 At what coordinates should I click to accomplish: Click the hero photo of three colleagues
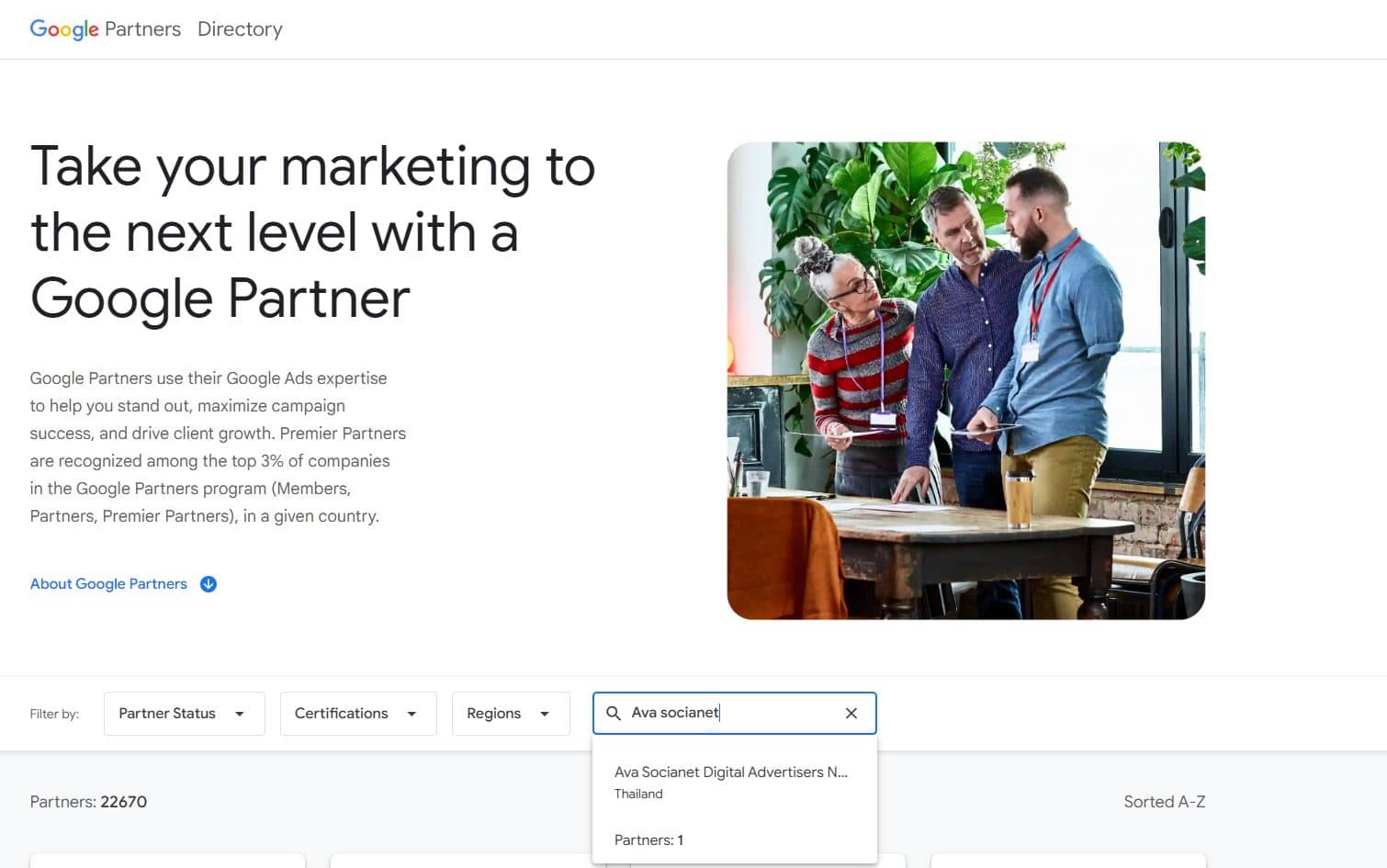click(x=965, y=380)
